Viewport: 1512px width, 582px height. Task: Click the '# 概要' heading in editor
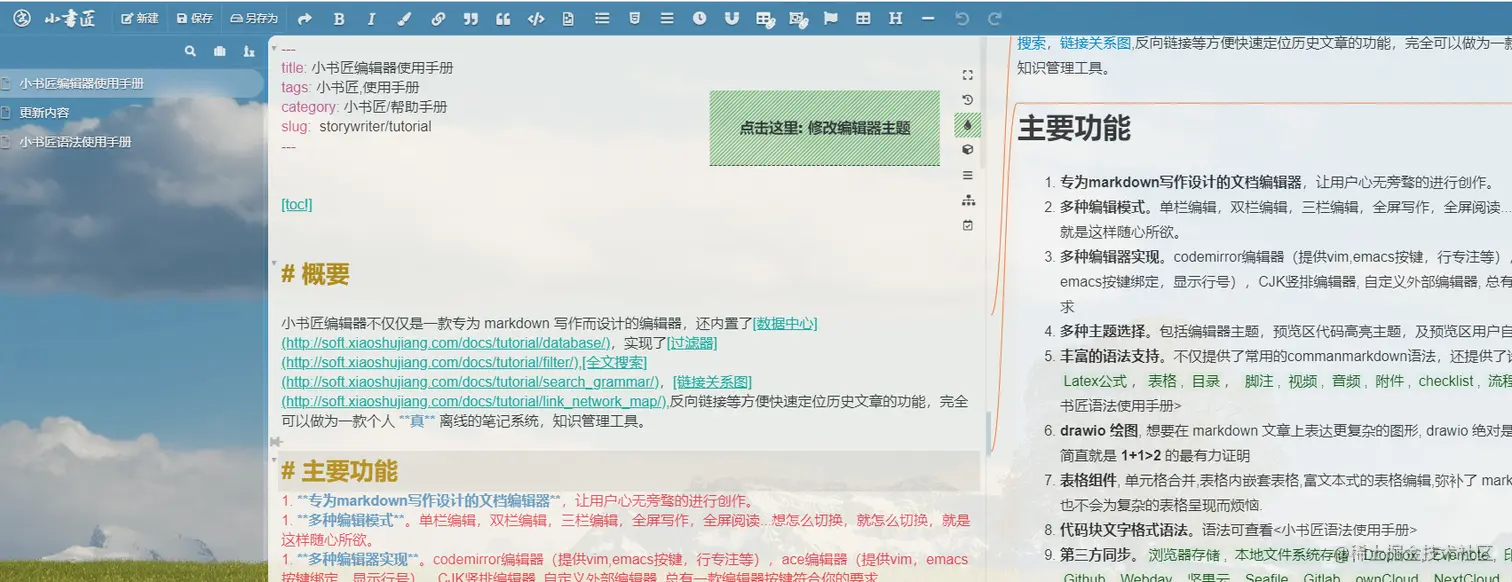[x=316, y=274]
